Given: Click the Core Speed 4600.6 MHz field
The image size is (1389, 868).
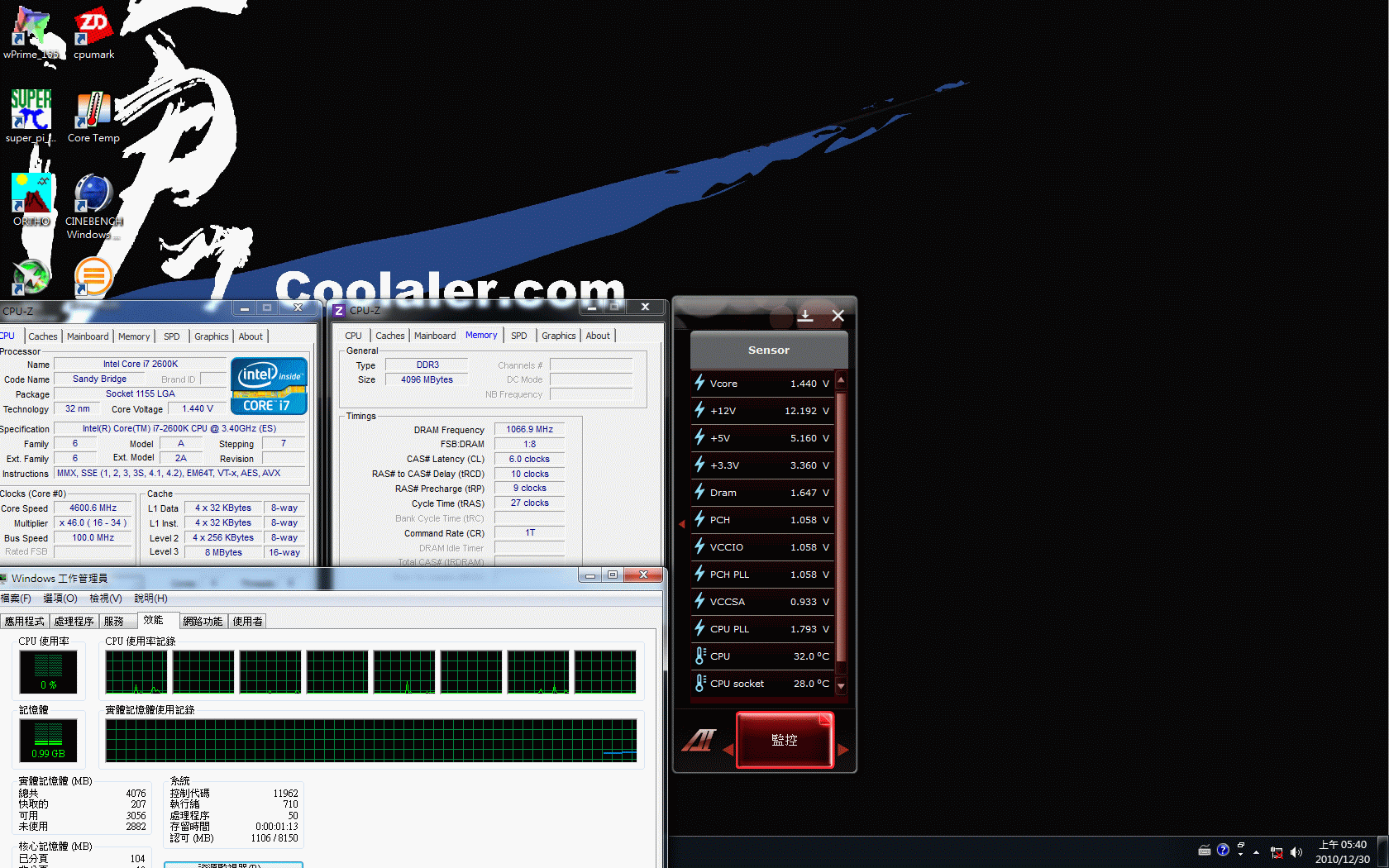Looking at the screenshot, I should [x=93, y=508].
